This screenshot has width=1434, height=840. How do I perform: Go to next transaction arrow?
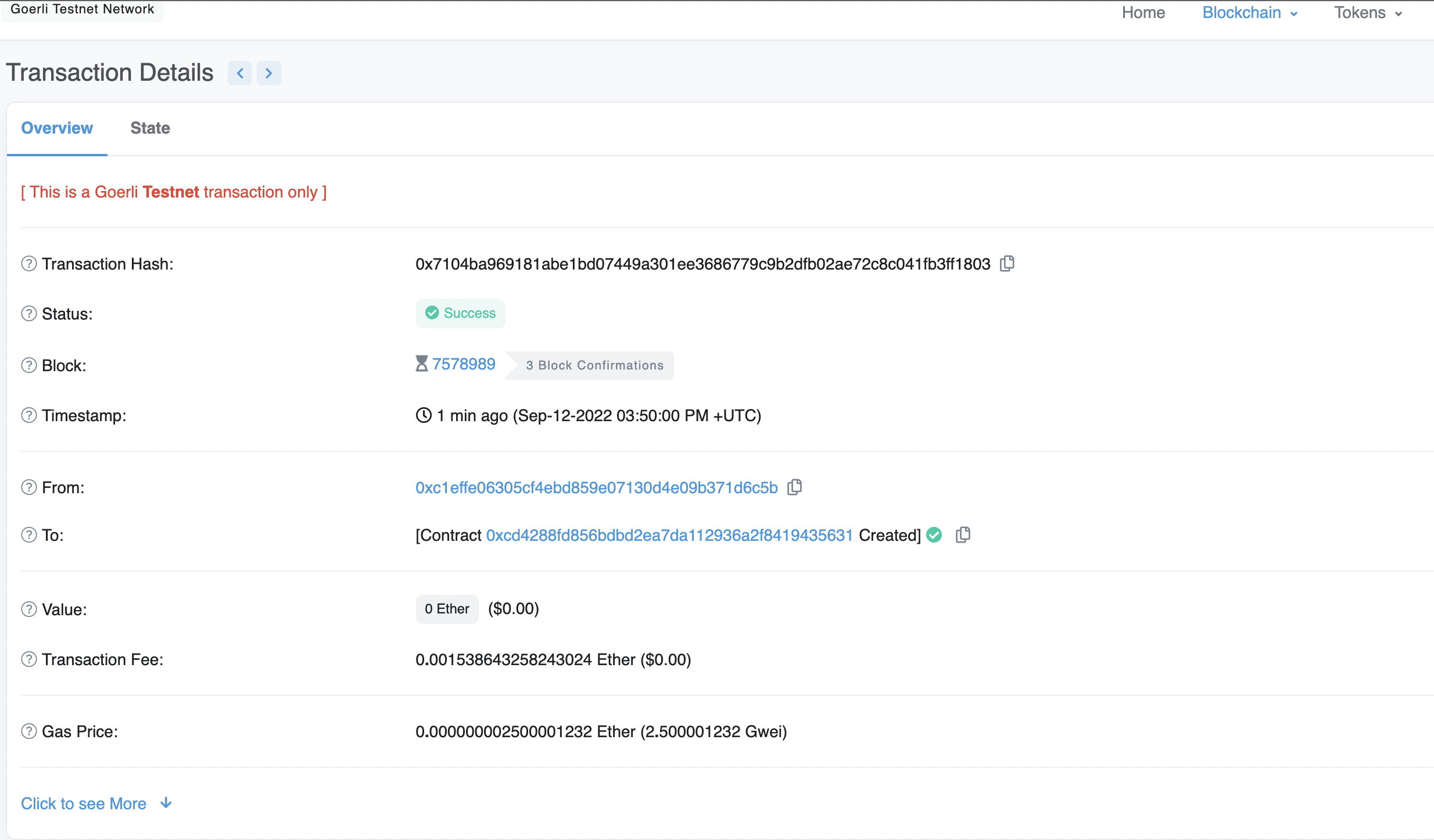tap(268, 73)
